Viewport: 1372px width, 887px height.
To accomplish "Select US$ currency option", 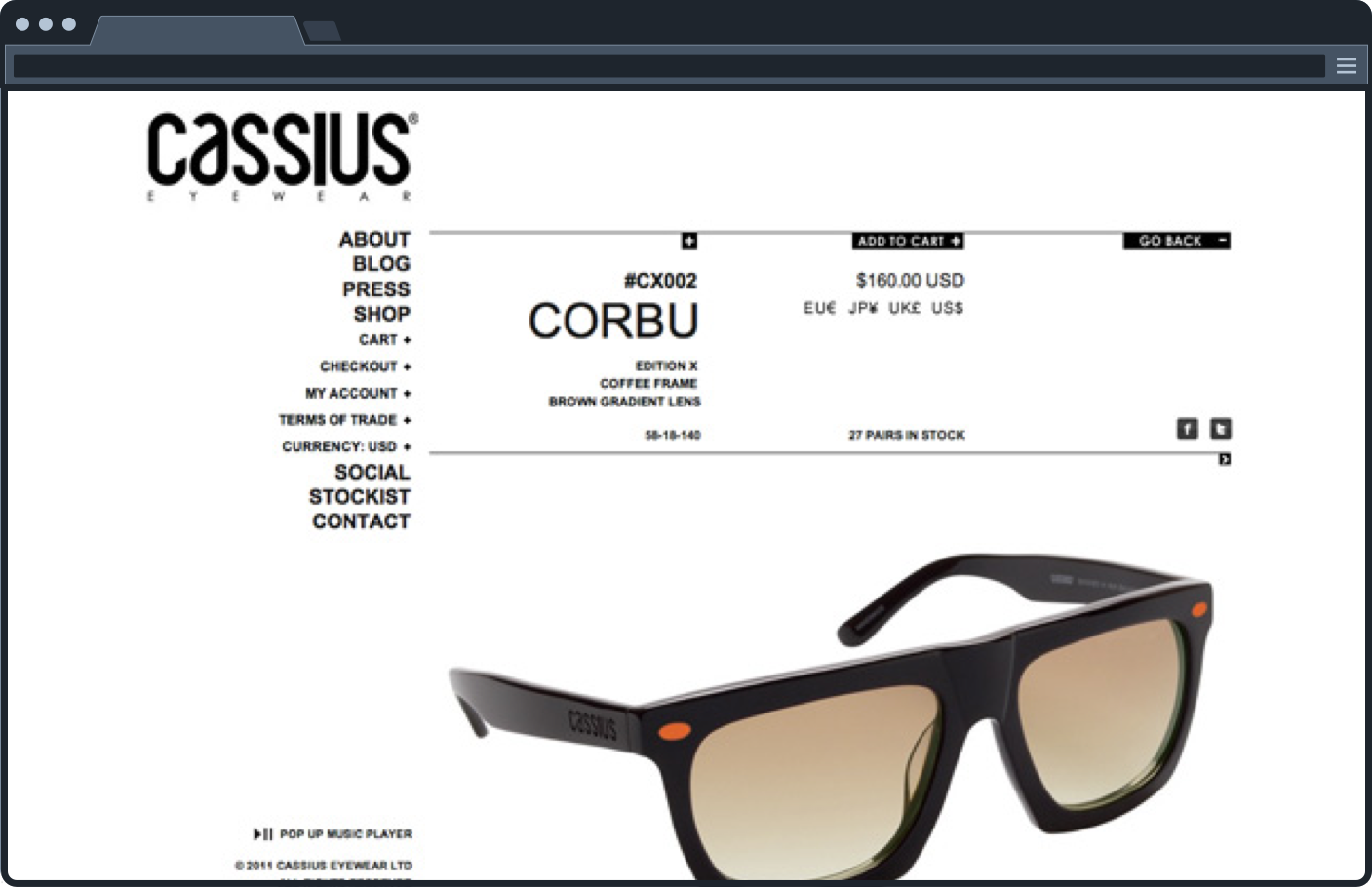I will tap(947, 308).
